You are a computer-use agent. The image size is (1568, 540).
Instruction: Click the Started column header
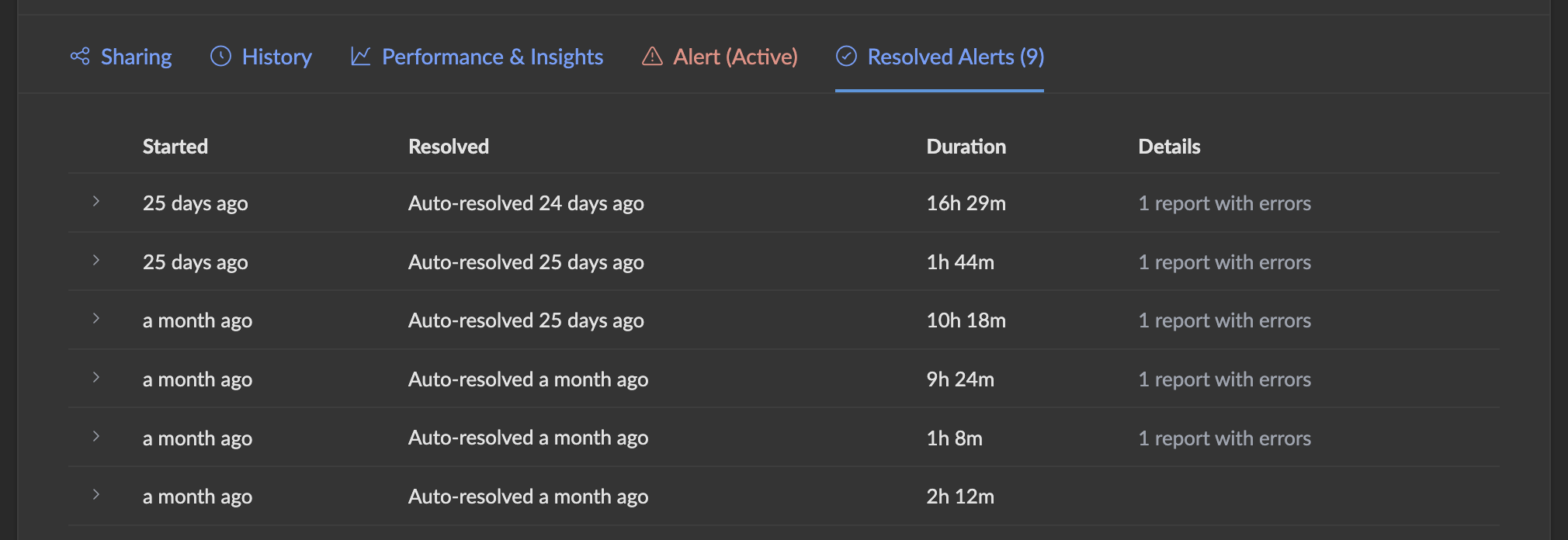(175, 147)
